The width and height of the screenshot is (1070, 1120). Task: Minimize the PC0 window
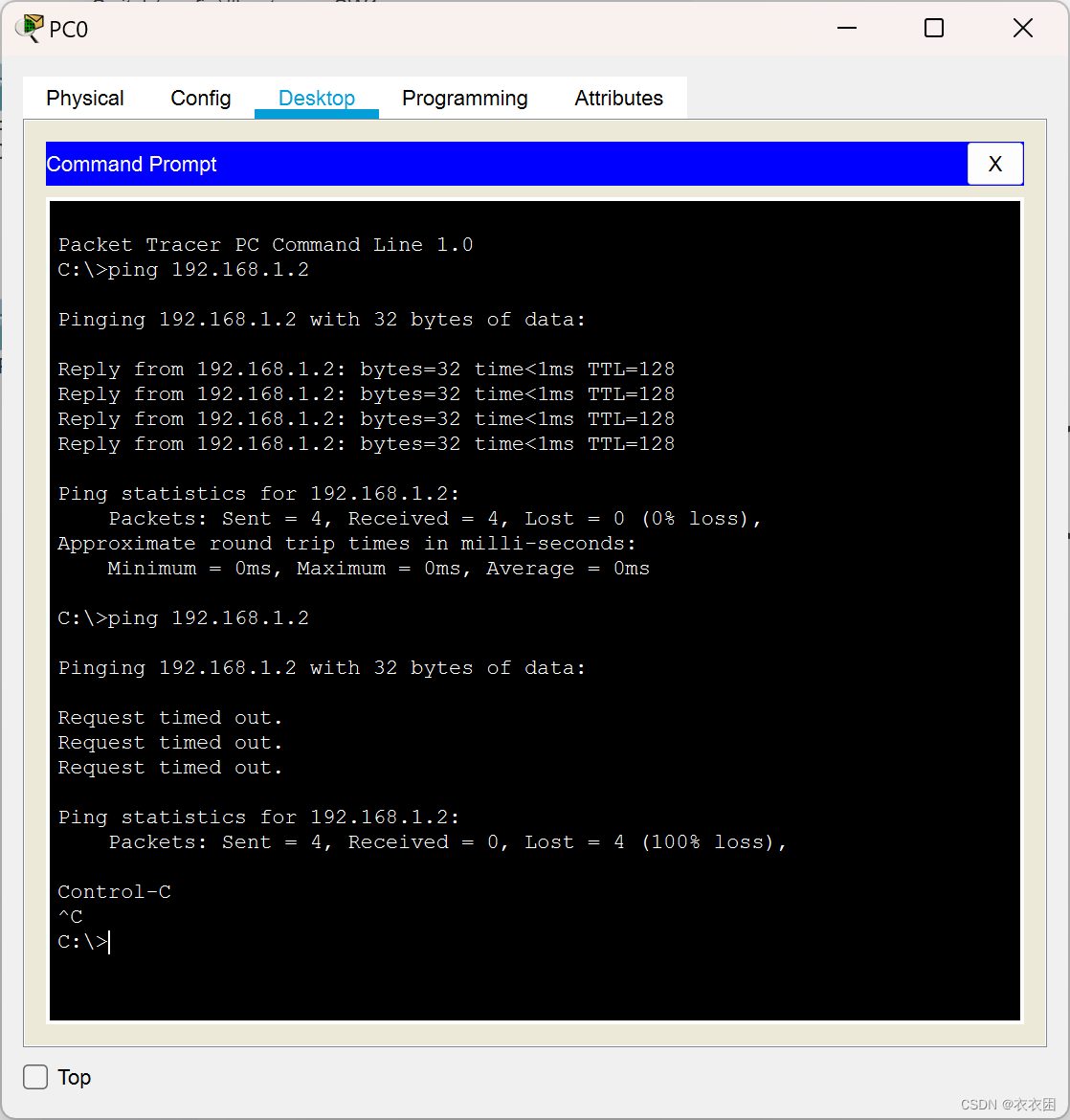pos(847,29)
